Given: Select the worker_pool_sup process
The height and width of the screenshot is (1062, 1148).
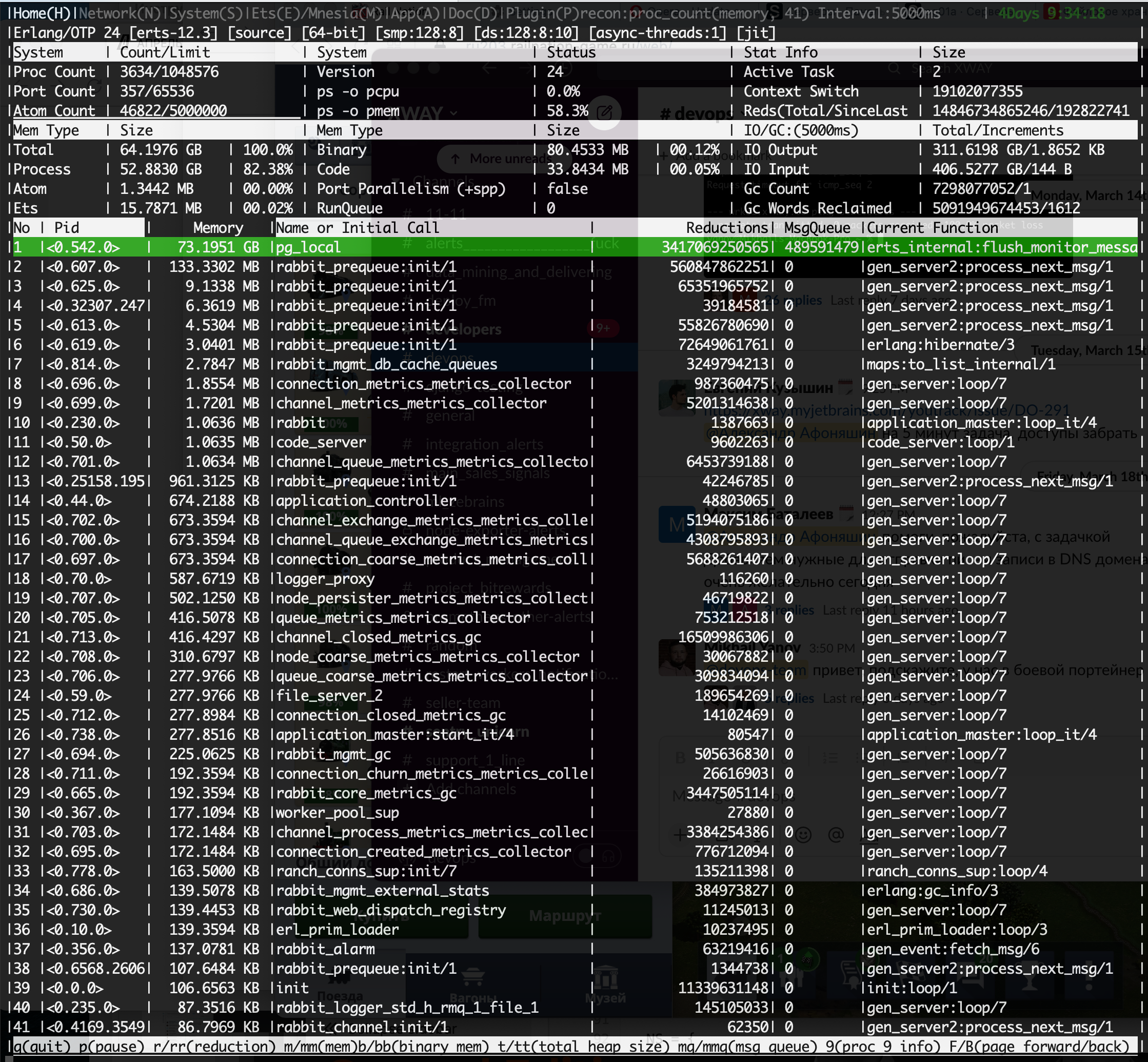Looking at the screenshot, I should [338, 813].
